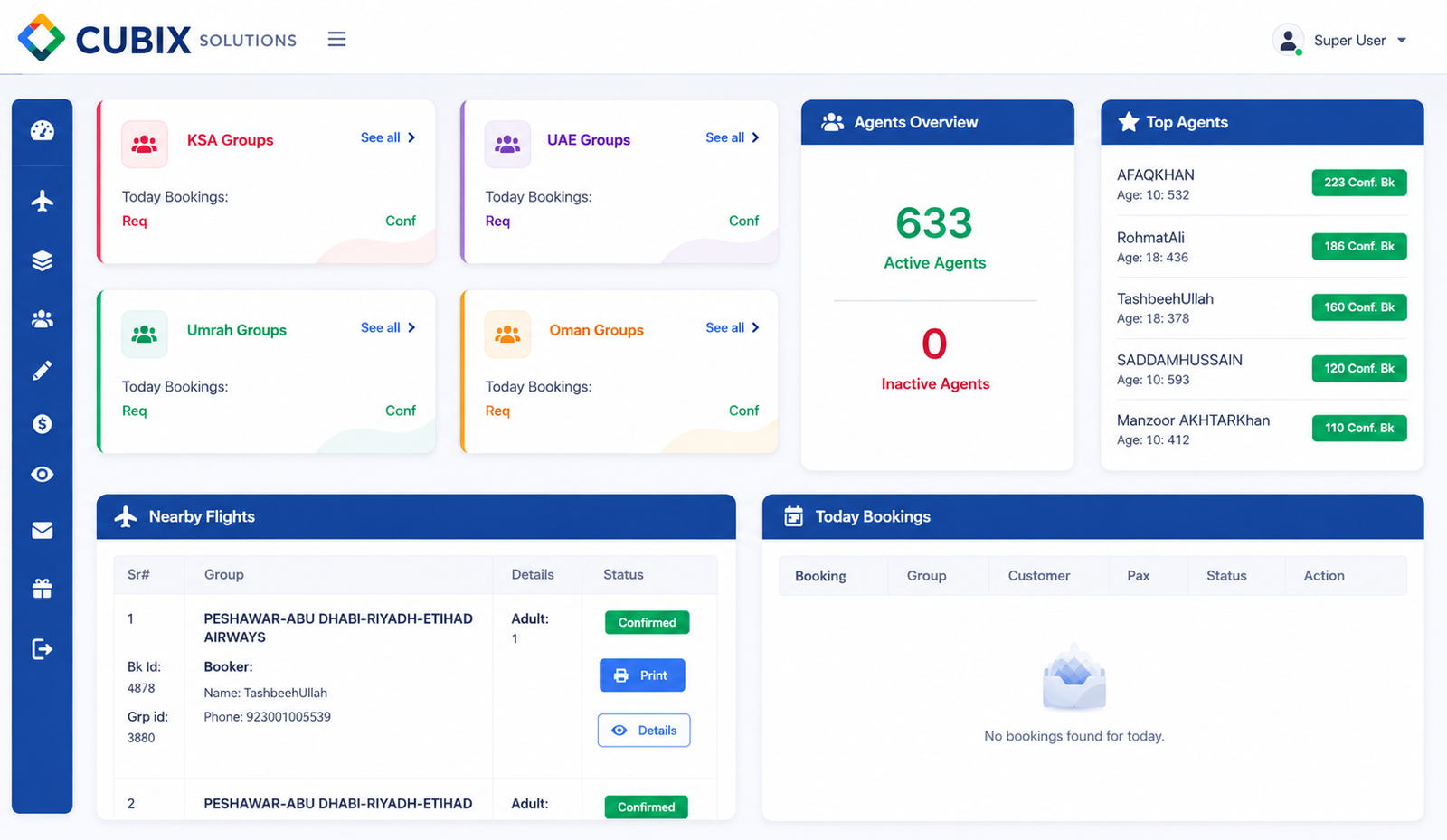This screenshot has width=1447, height=840.
Task: Select agent RohmatAli in Top Agents
Action: tap(1150, 238)
